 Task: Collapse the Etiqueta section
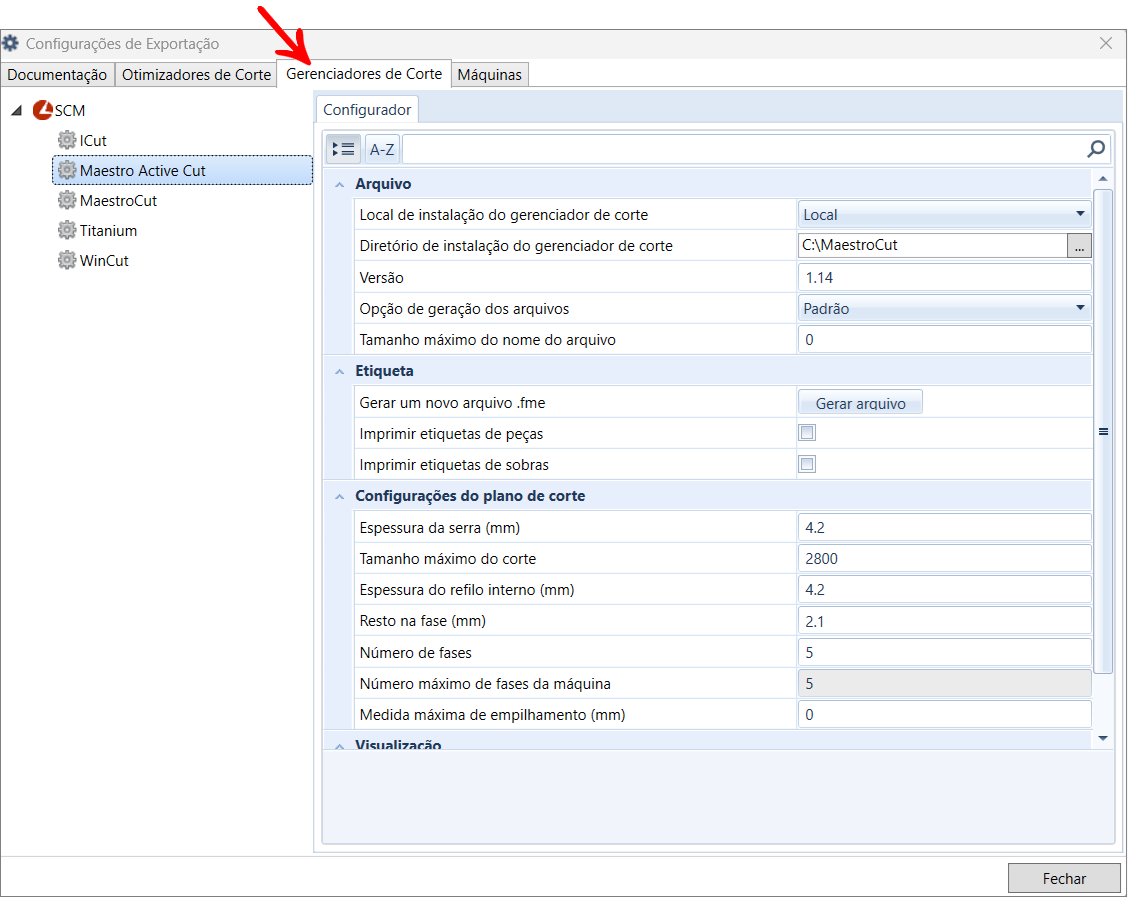coord(339,372)
